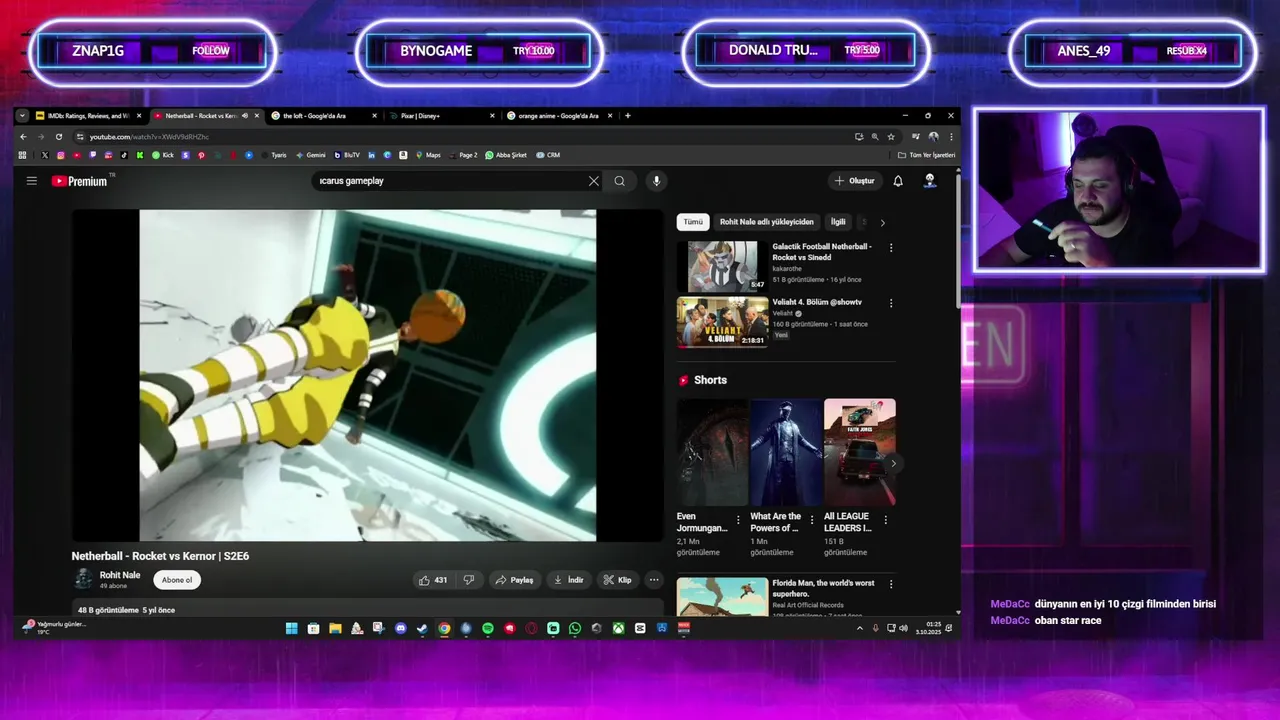This screenshot has width=1280, height=720.
Task: Open options for Florida Man video
Action: point(891,584)
